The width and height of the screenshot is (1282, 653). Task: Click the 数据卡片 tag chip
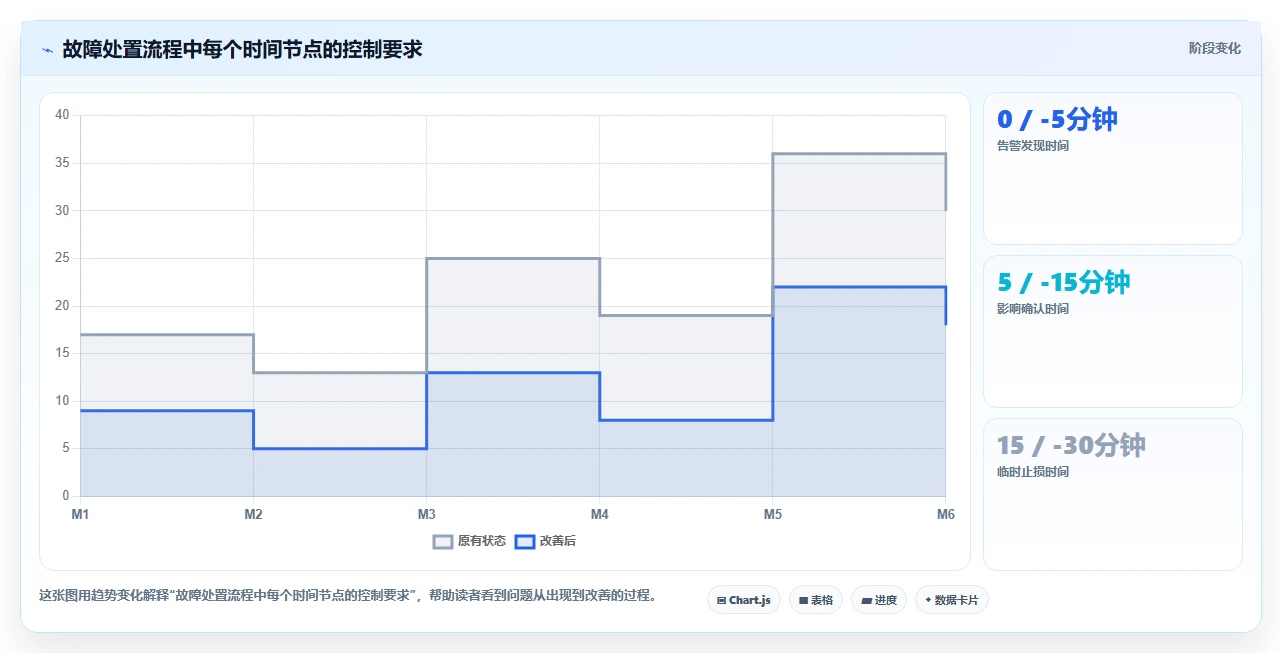point(951,600)
